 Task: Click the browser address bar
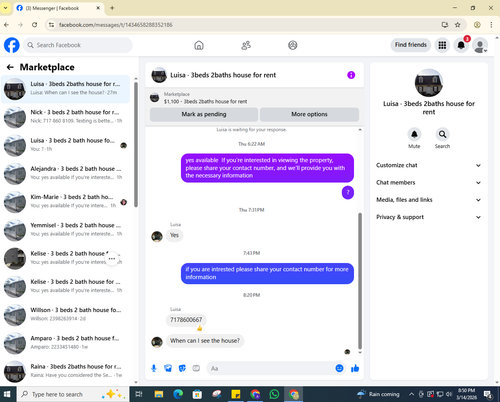[x=247, y=25]
